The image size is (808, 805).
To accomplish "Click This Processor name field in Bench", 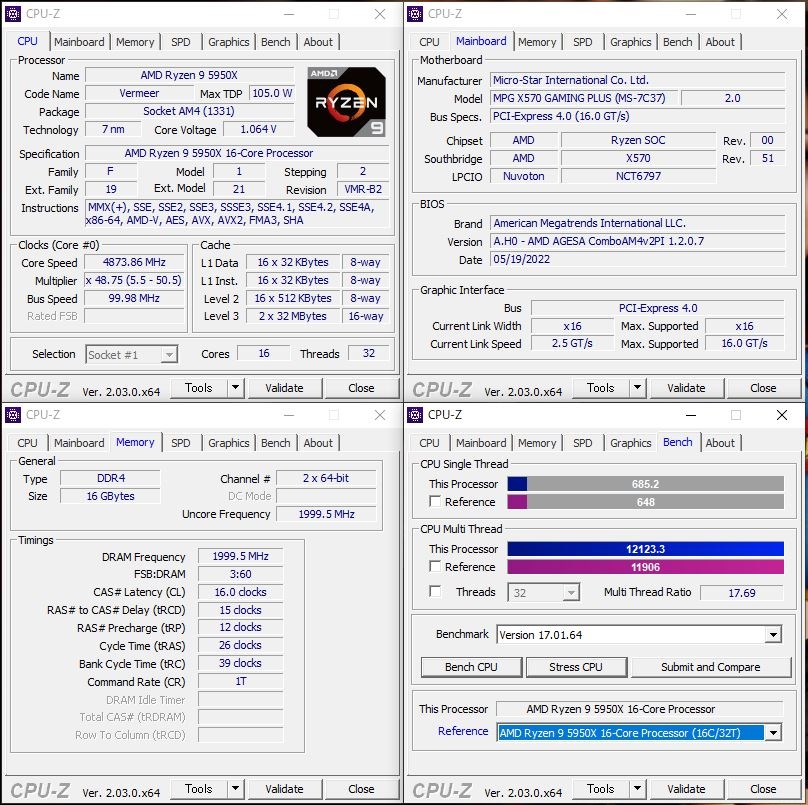I will (x=639, y=709).
